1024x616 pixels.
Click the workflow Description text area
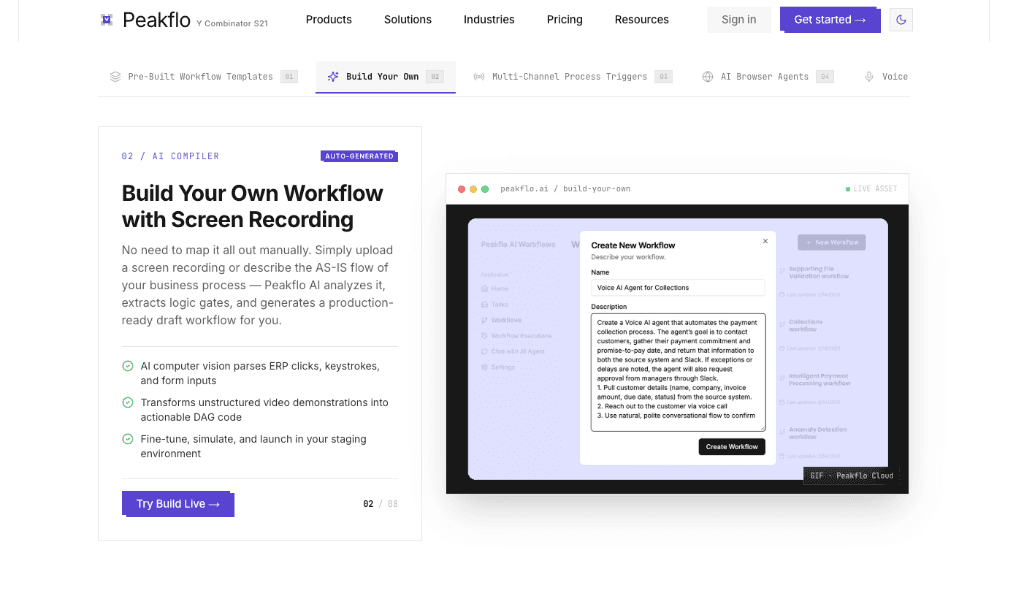click(x=678, y=372)
